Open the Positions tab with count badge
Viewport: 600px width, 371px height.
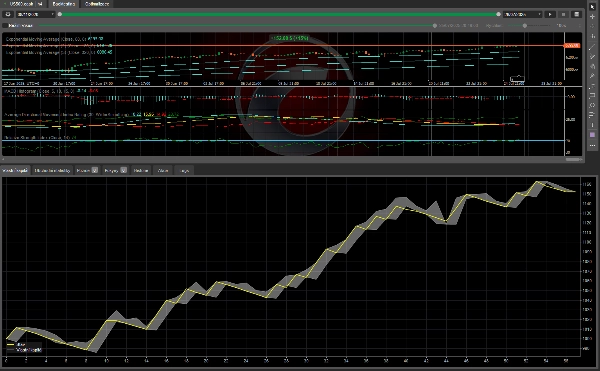87,171
